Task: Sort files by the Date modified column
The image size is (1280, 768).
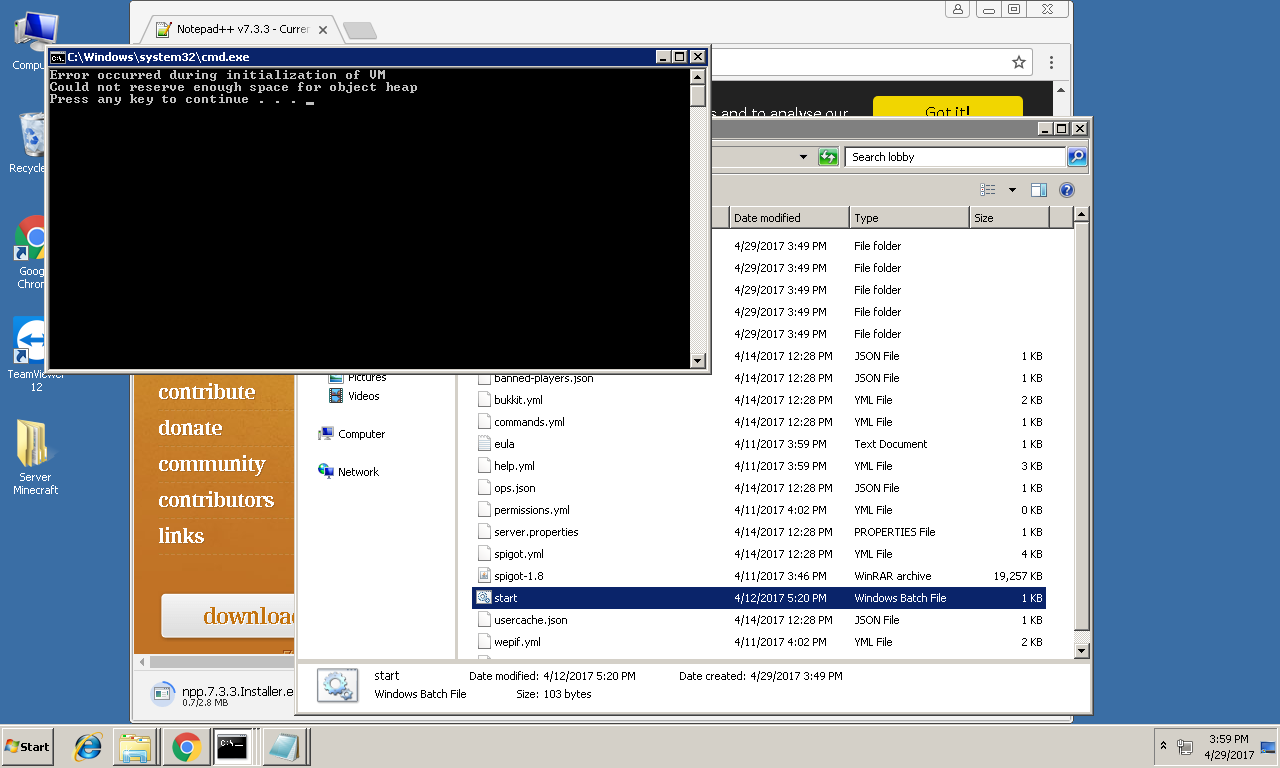Action: point(788,218)
